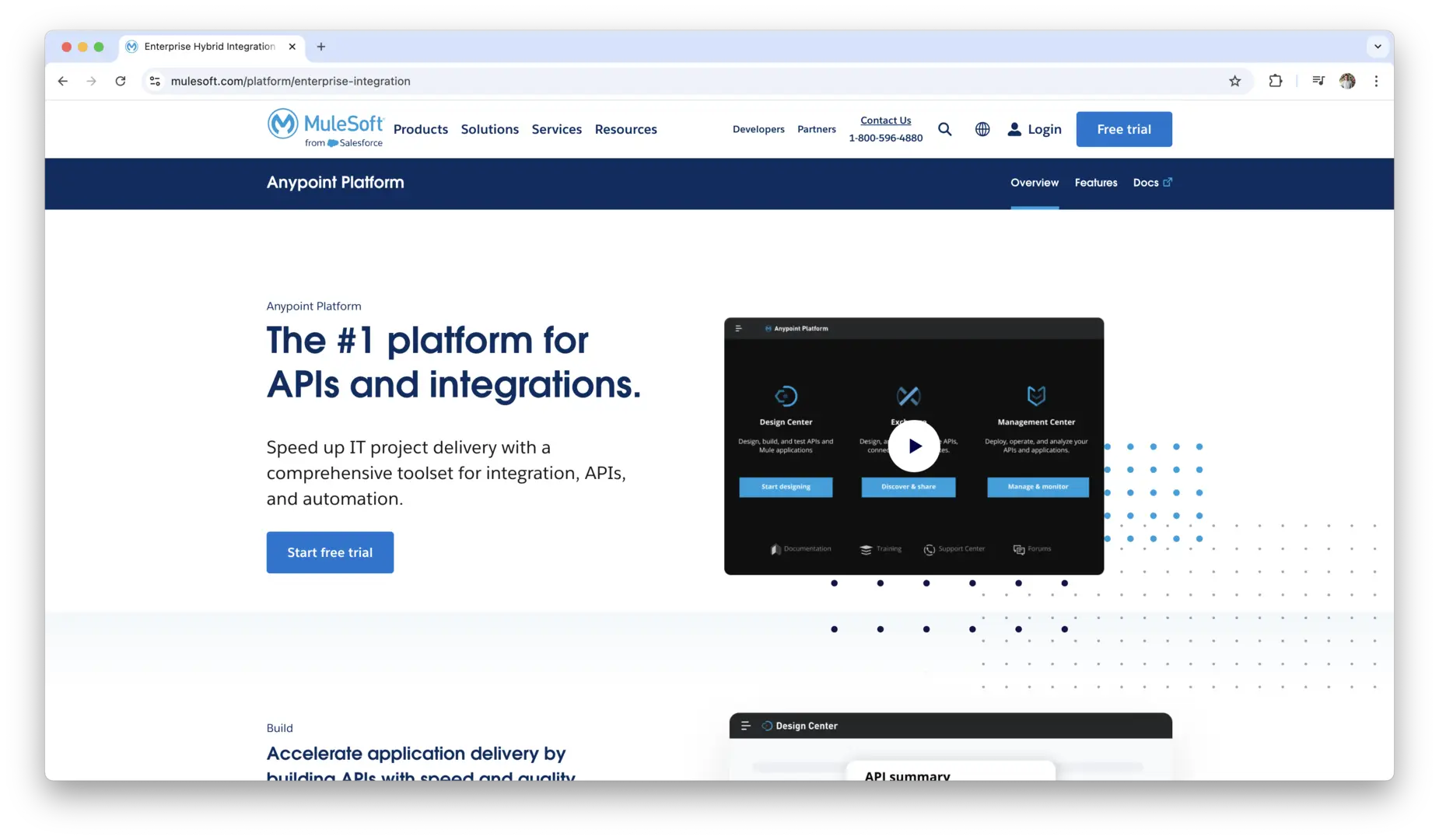Click the Anypoint Platform heading in blue bar
Screen dimensions: 1439x840
point(335,183)
